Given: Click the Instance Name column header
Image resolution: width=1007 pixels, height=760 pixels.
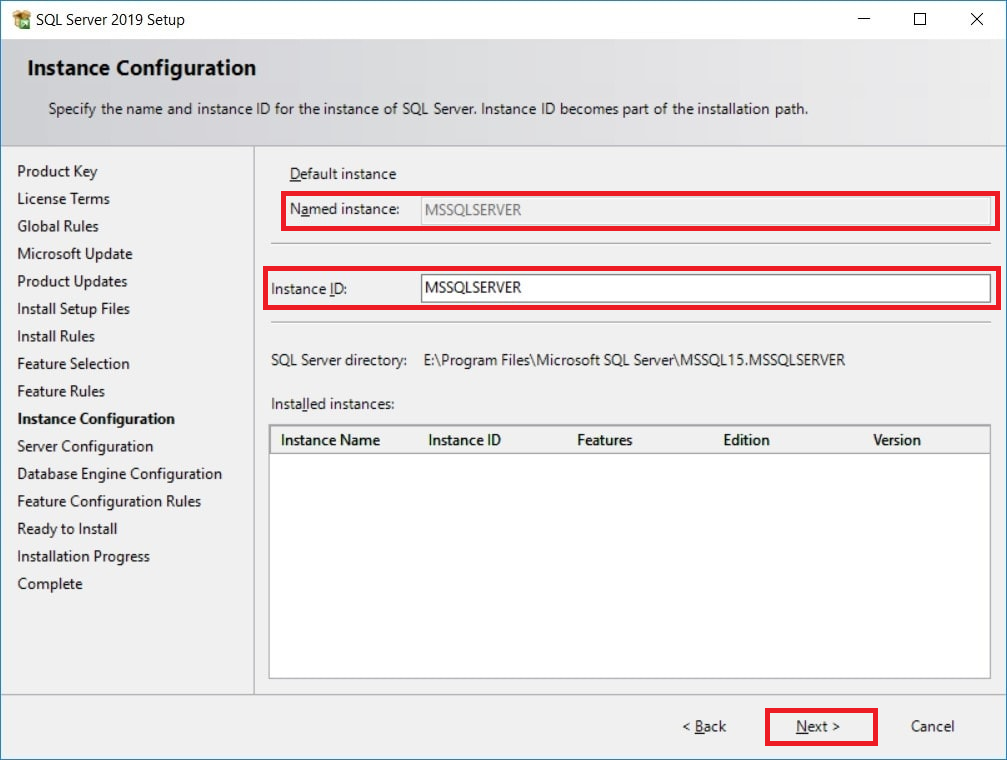Looking at the screenshot, I should pyautogui.click(x=330, y=440).
